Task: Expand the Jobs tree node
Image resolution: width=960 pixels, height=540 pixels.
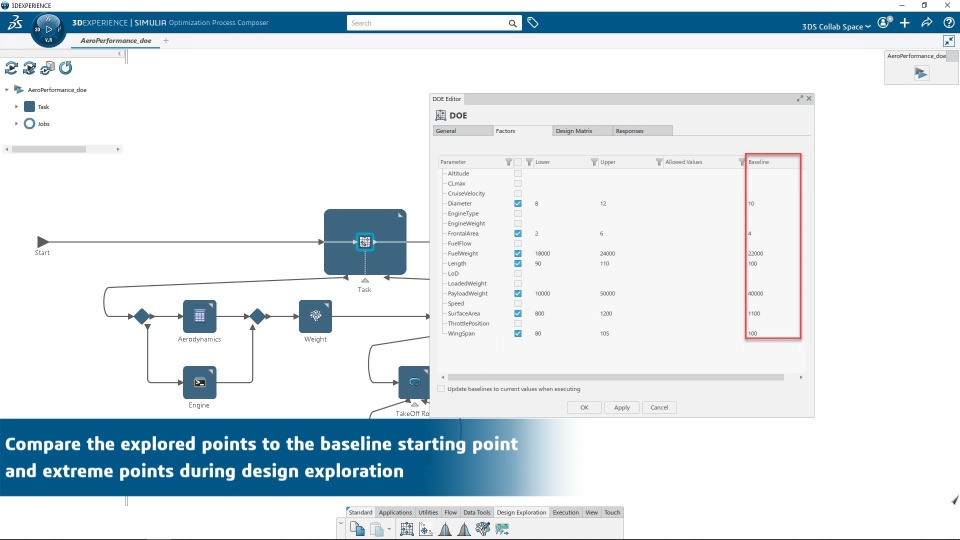Action: (17, 124)
